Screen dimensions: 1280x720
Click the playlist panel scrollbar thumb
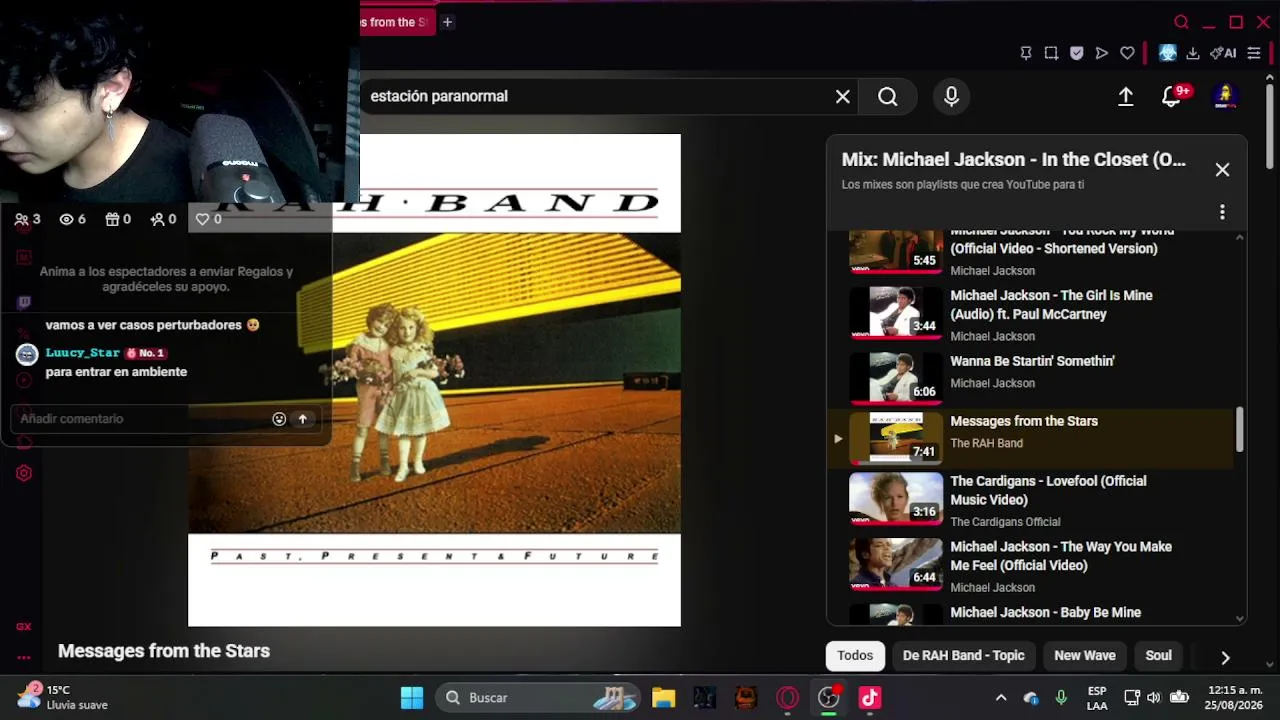(x=1240, y=429)
